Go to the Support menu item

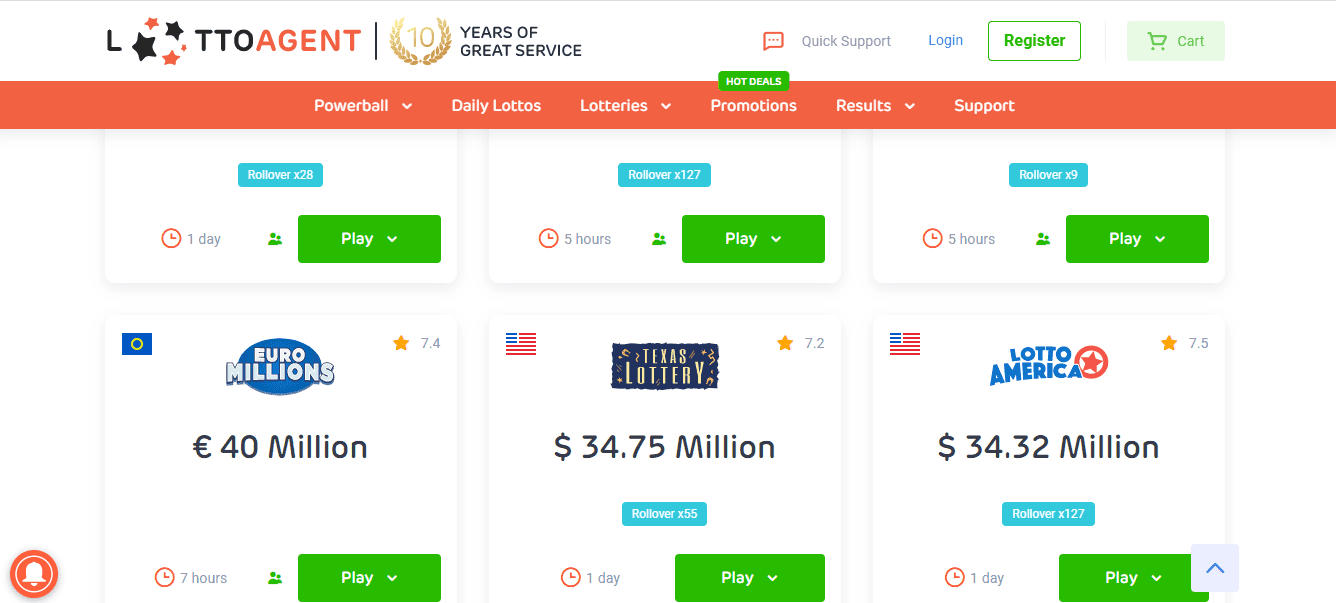pyautogui.click(x=984, y=105)
